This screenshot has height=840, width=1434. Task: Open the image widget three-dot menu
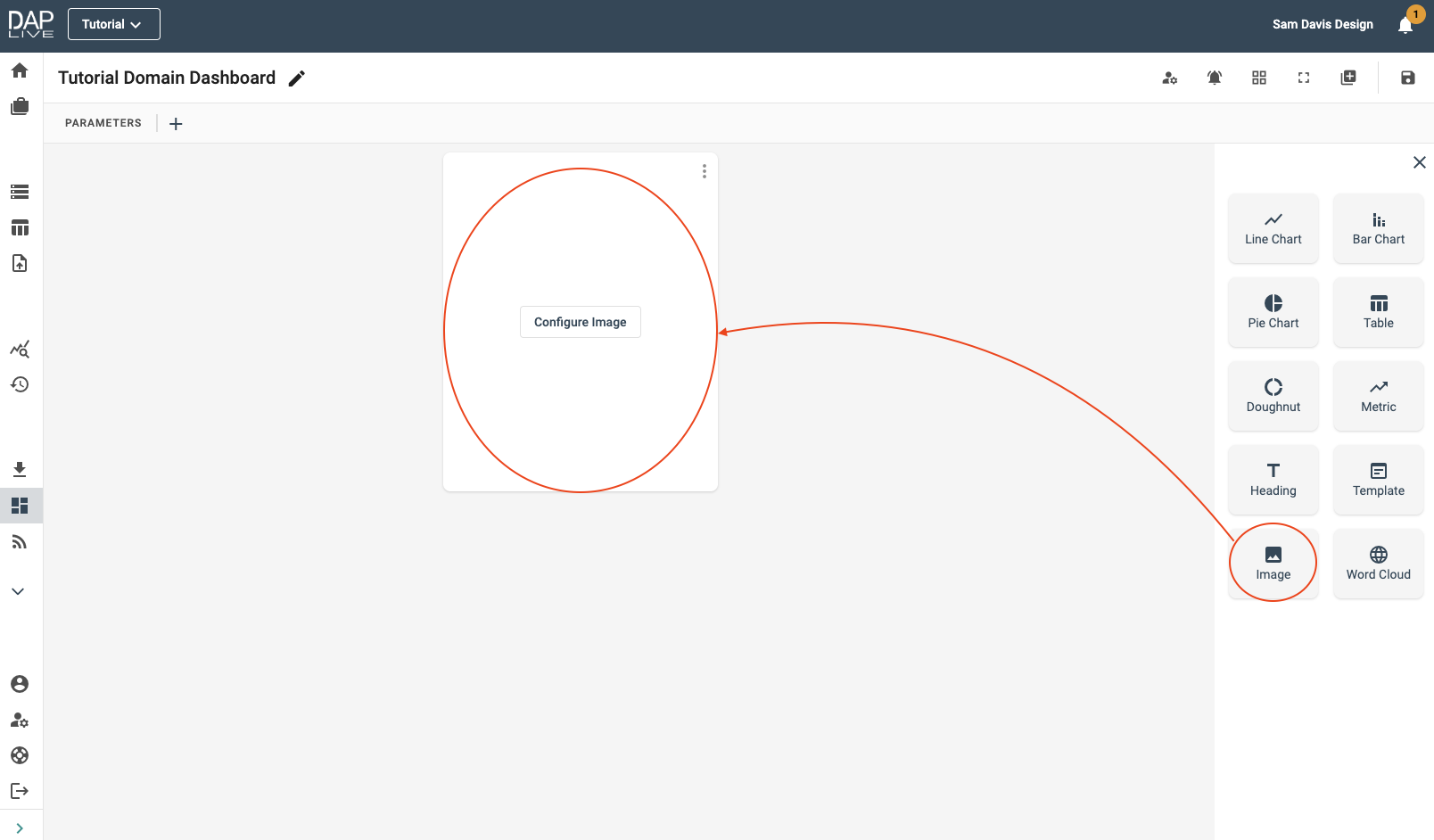tap(705, 171)
